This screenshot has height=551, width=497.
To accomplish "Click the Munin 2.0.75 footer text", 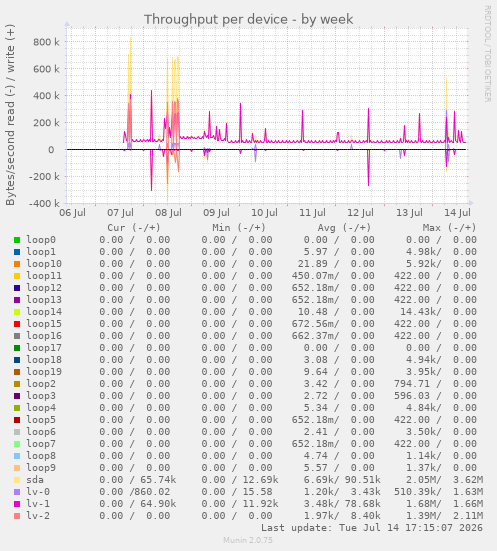I will pyautogui.click(x=248, y=540).
